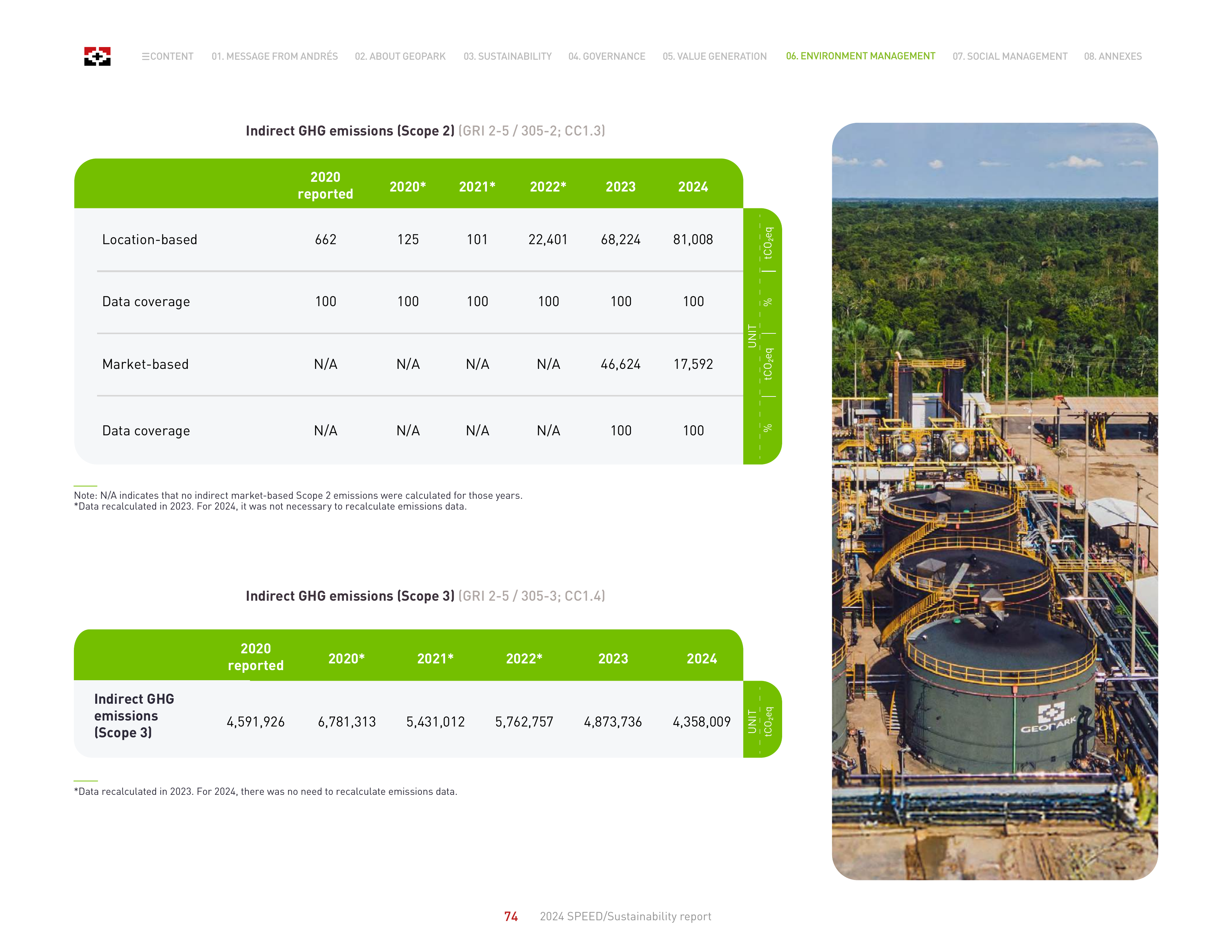1232x952 pixels.
Task: Click the oil facility aerial photo
Action: pyautogui.click(x=995, y=501)
